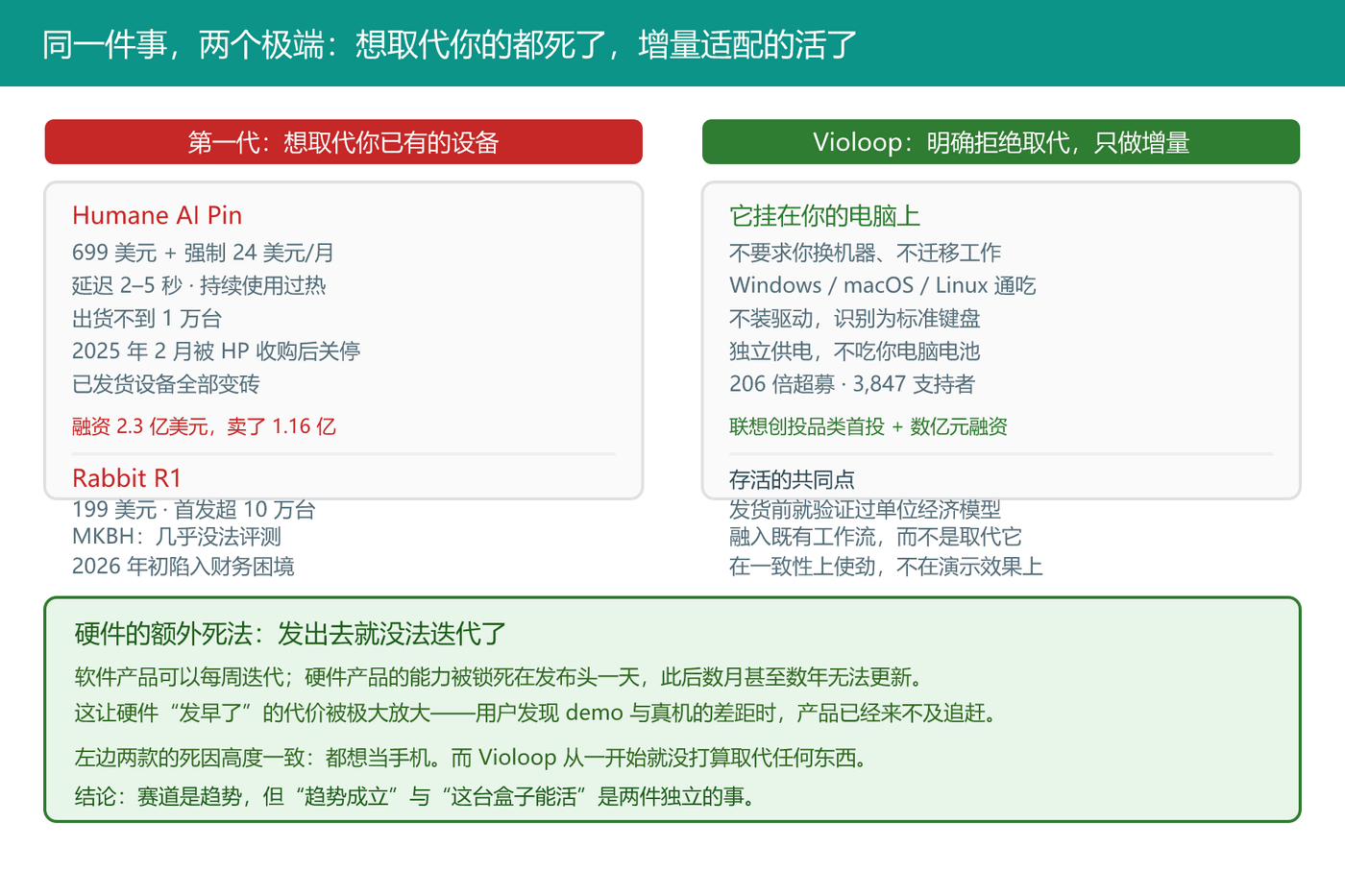Select the red header "第一代：想取代你已有的设备"
Viewport: 1345px width, 896px height.
tap(344, 142)
